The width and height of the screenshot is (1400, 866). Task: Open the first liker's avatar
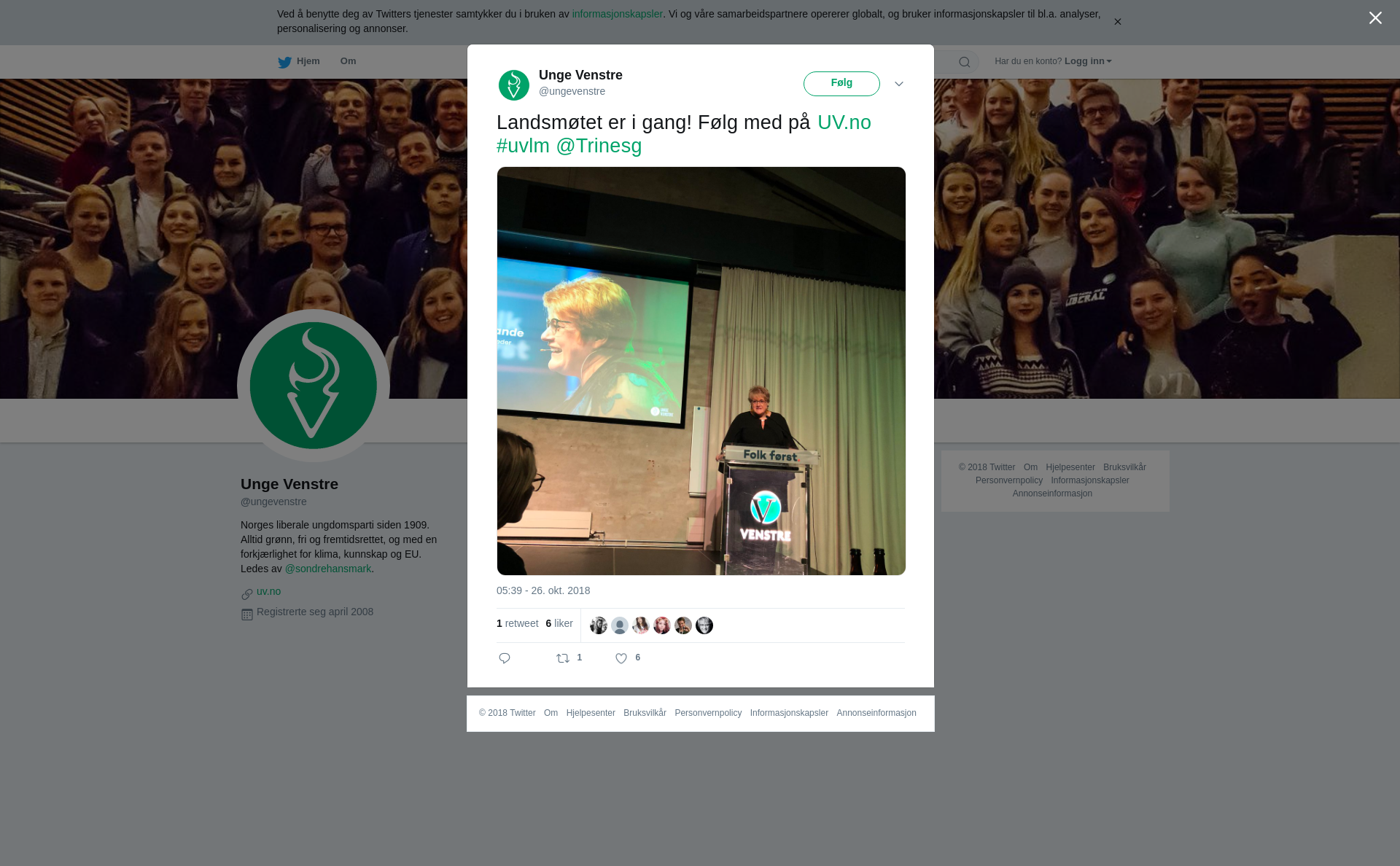tap(599, 625)
